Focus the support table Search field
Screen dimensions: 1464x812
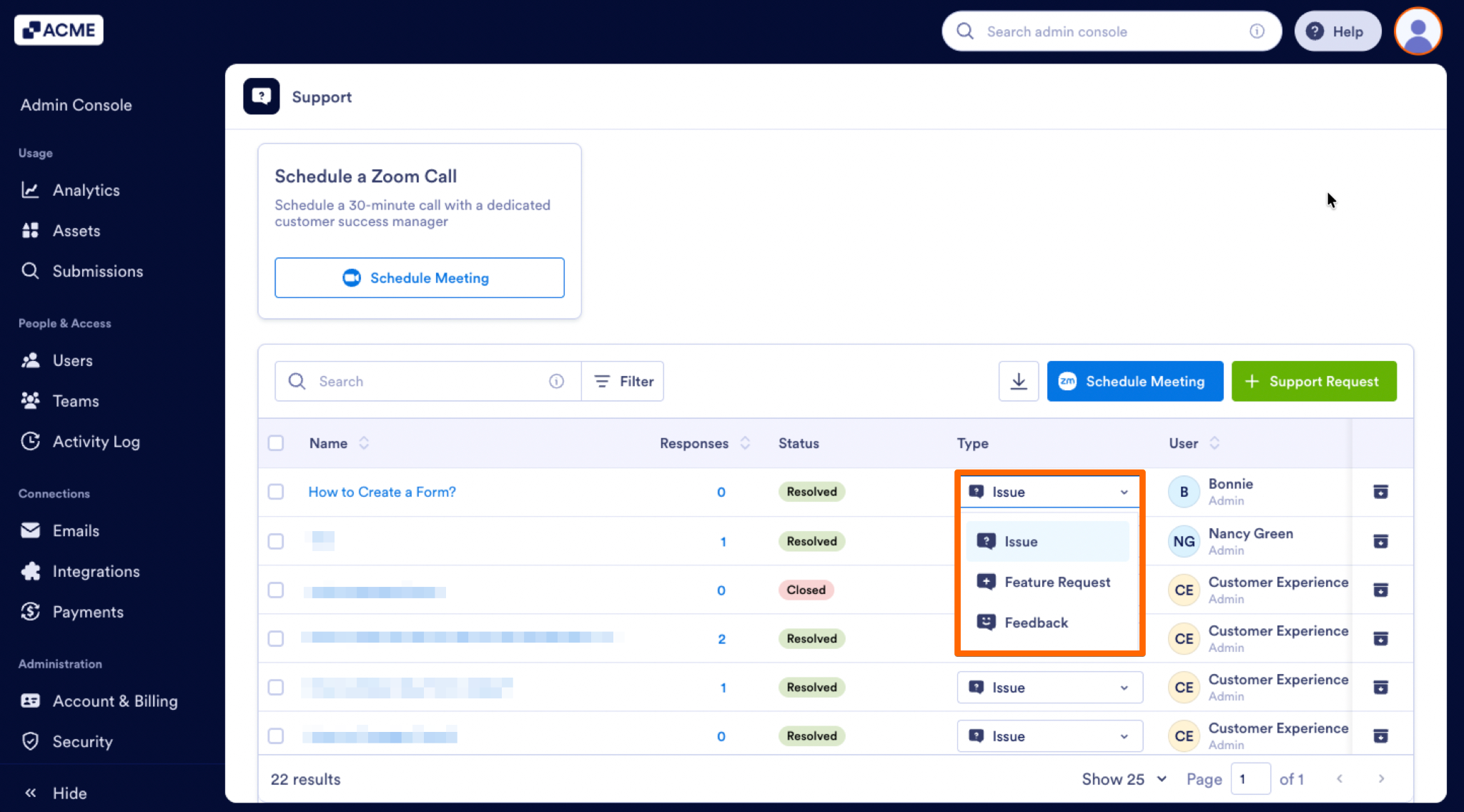[427, 382]
